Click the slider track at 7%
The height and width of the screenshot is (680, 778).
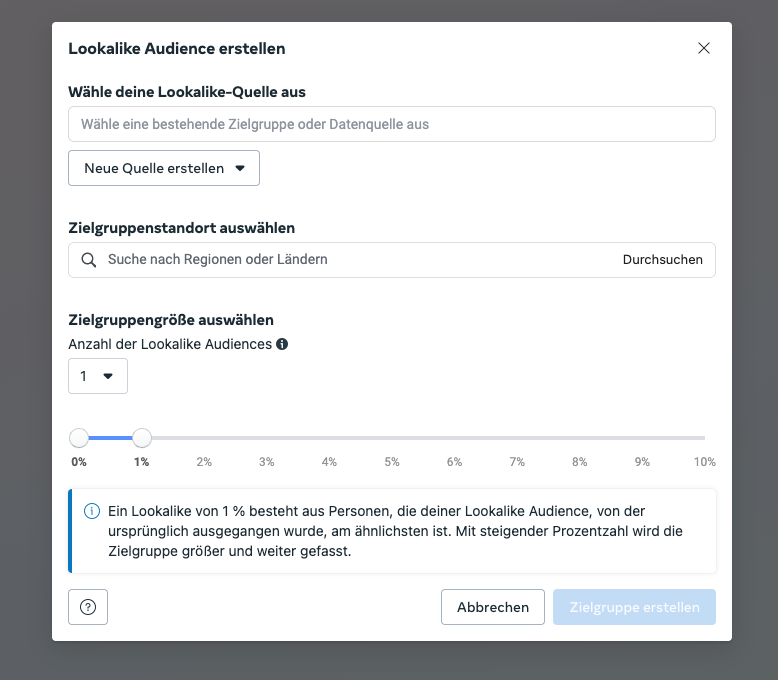tap(517, 438)
